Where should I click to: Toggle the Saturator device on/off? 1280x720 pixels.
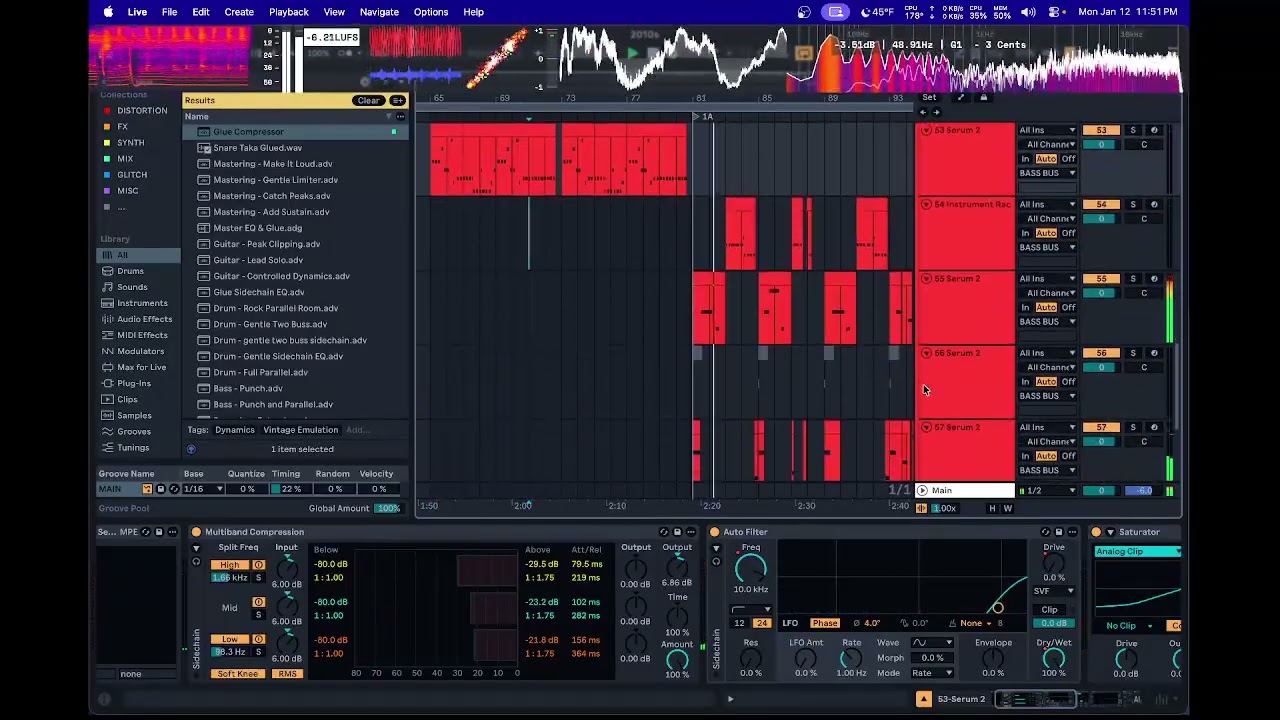pyautogui.click(x=1096, y=532)
